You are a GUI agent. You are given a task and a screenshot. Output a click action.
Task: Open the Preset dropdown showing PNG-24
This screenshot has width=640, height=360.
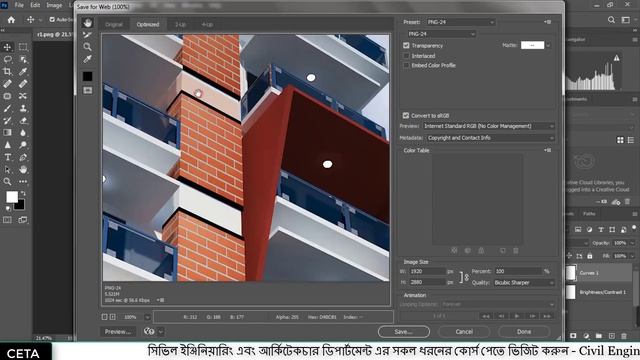tap(461, 22)
